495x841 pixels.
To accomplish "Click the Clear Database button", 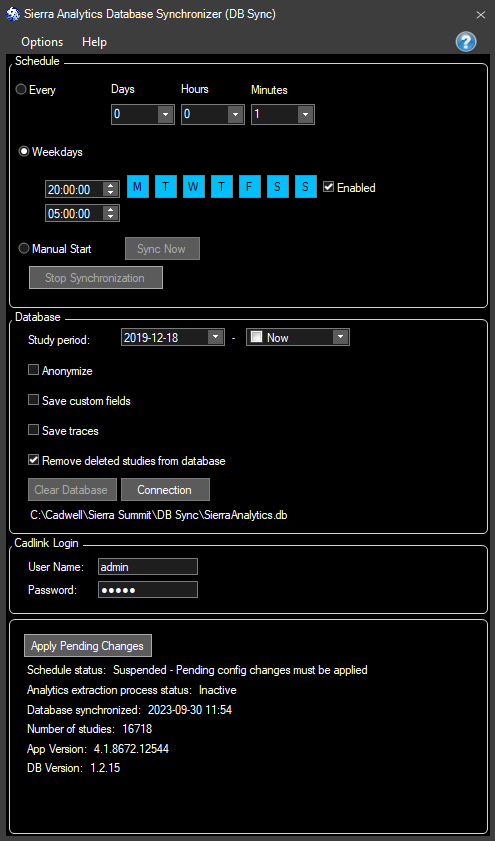I will click(x=72, y=490).
